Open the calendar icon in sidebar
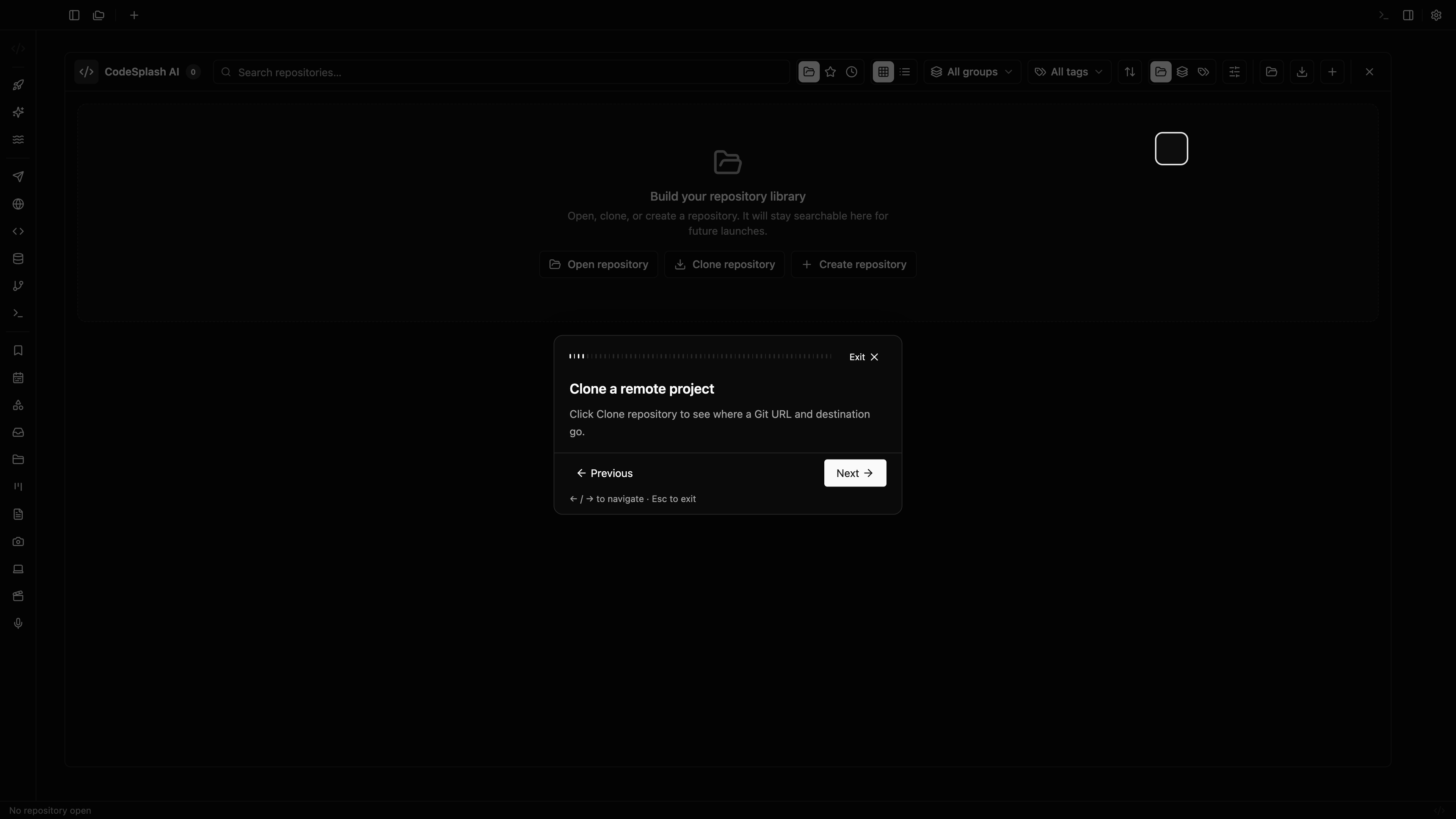Screen dimensions: 1456x819 coord(18,378)
